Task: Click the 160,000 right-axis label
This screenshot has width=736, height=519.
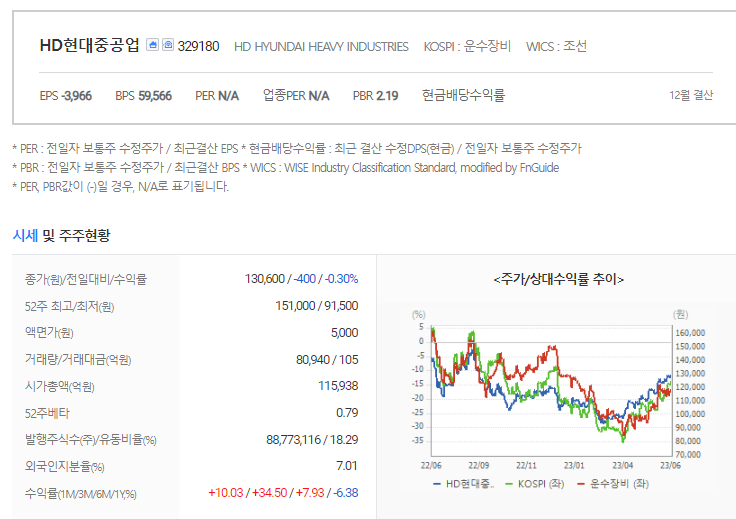Action: tap(690, 333)
